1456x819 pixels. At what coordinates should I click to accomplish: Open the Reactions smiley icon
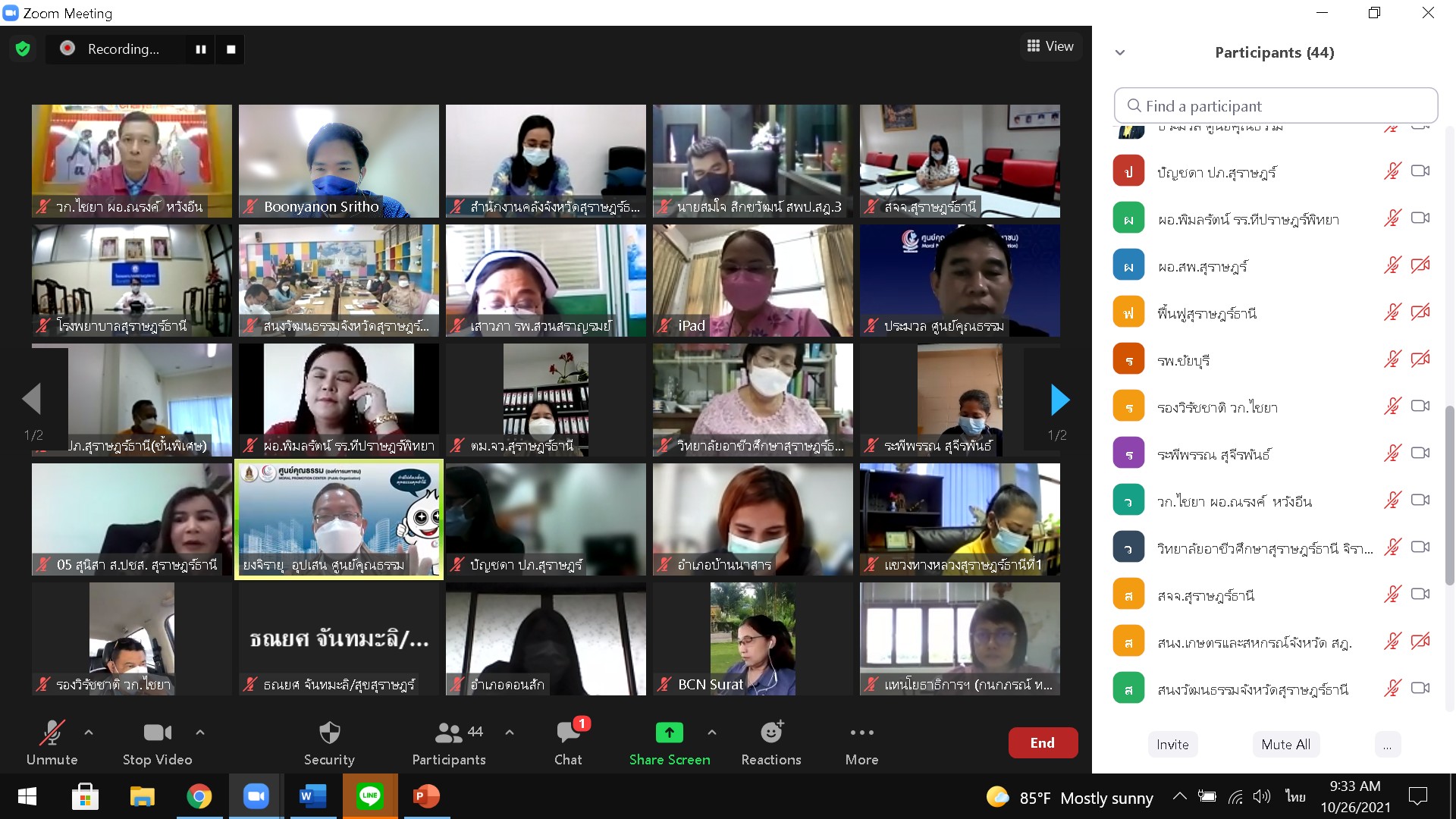[771, 732]
